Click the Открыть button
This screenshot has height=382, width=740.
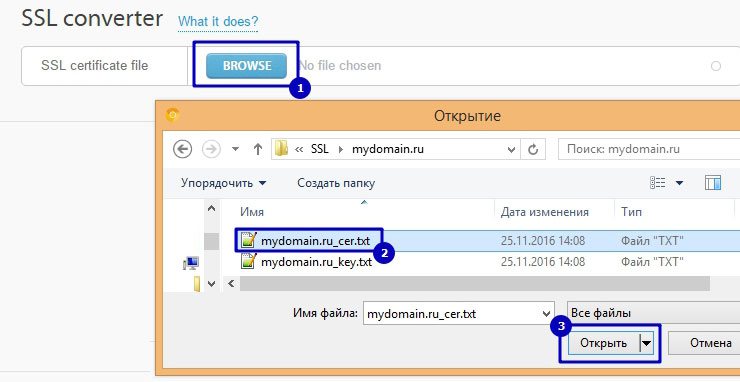pos(603,343)
